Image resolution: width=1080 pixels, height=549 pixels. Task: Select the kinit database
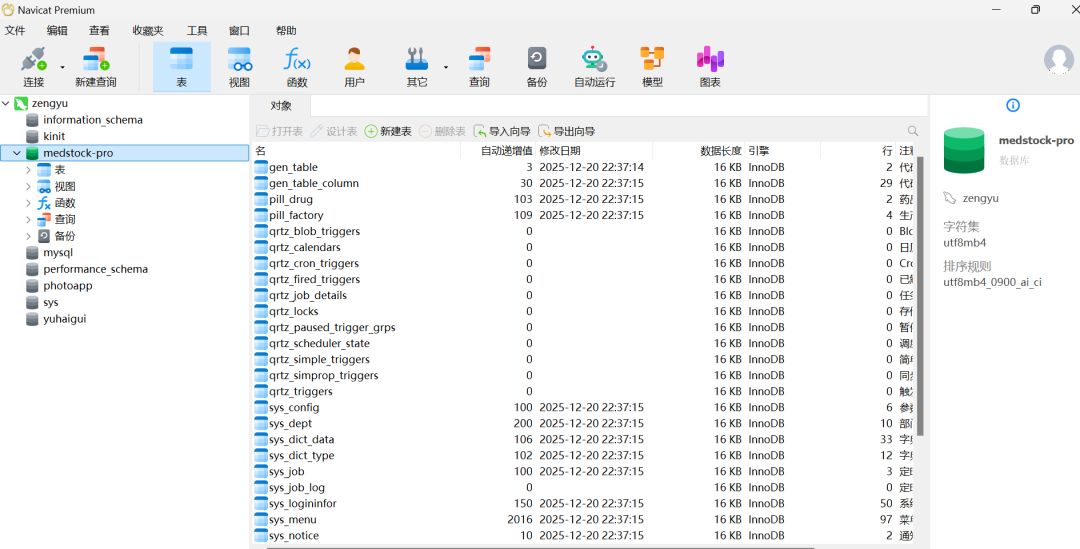54,136
